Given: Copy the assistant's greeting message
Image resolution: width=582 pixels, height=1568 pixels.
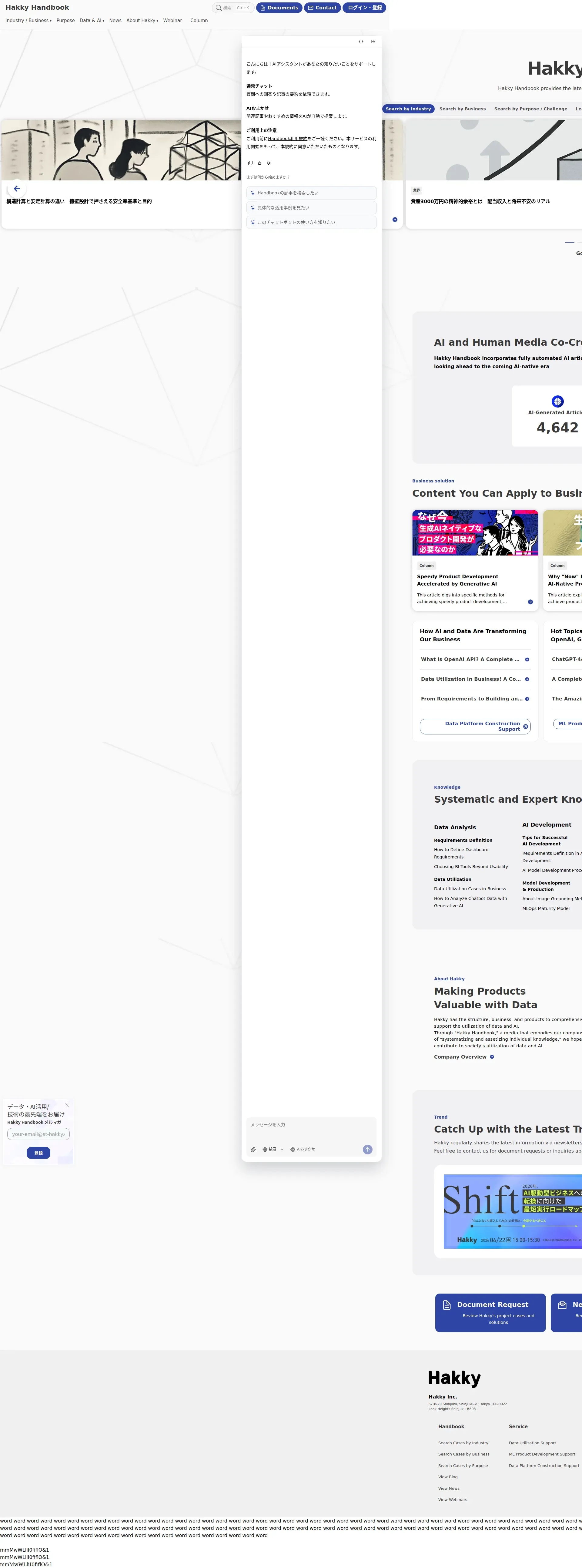Looking at the screenshot, I should pyautogui.click(x=250, y=163).
